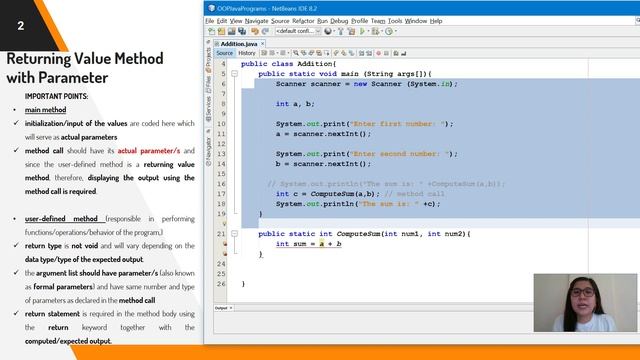Open the Refactor menu

pyautogui.click(x=303, y=21)
